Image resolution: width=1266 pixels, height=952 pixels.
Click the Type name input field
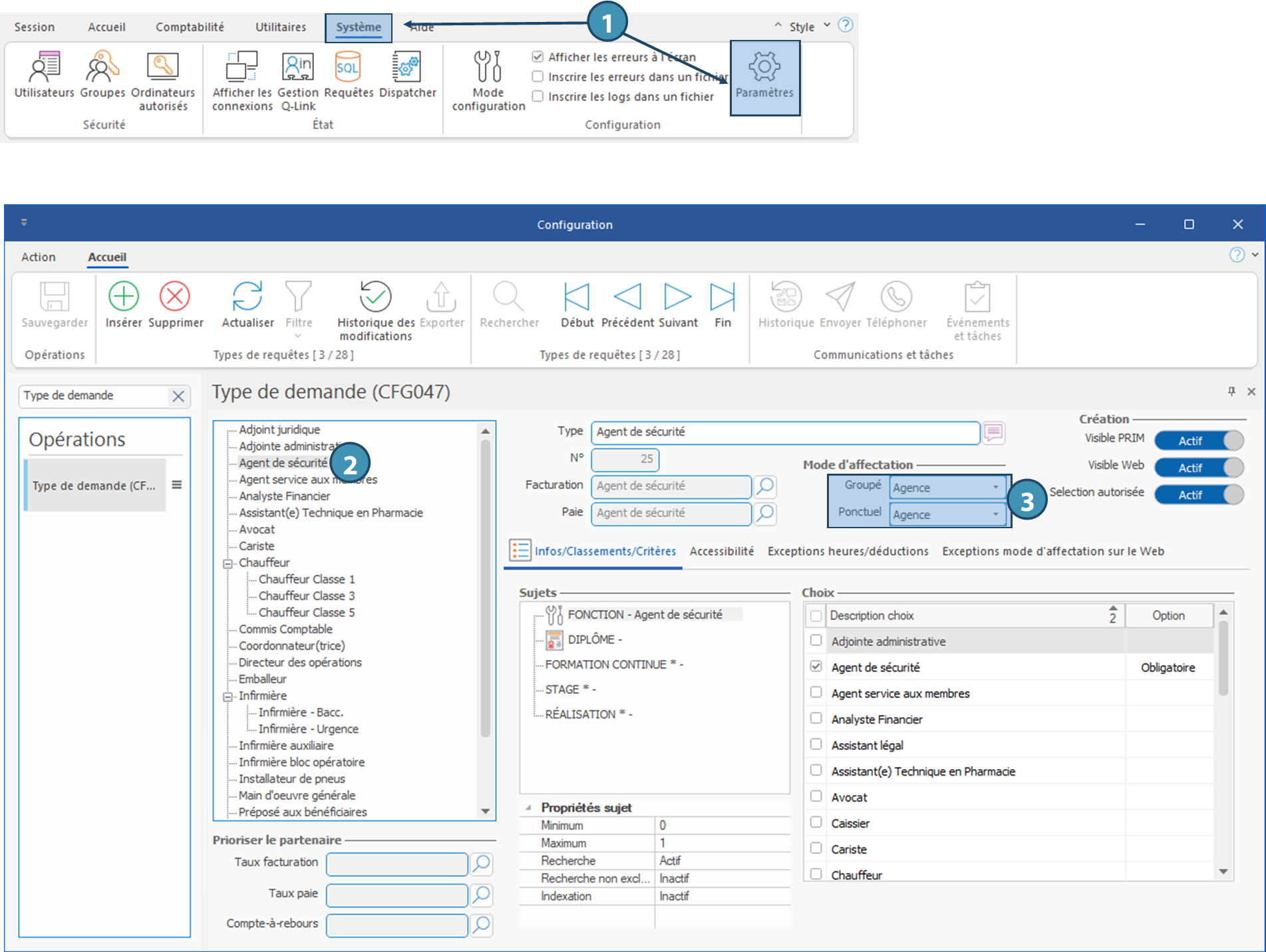coord(785,432)
